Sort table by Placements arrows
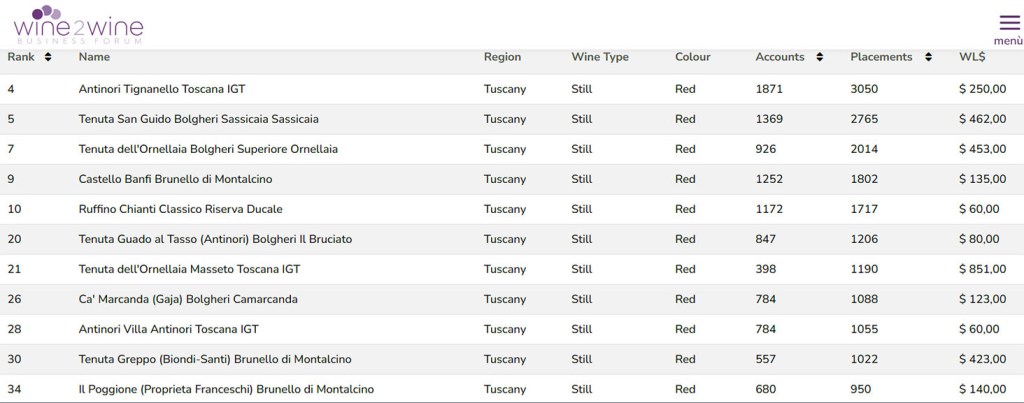This screenshot has width=1024, height=403. click(x=928, y=57)
